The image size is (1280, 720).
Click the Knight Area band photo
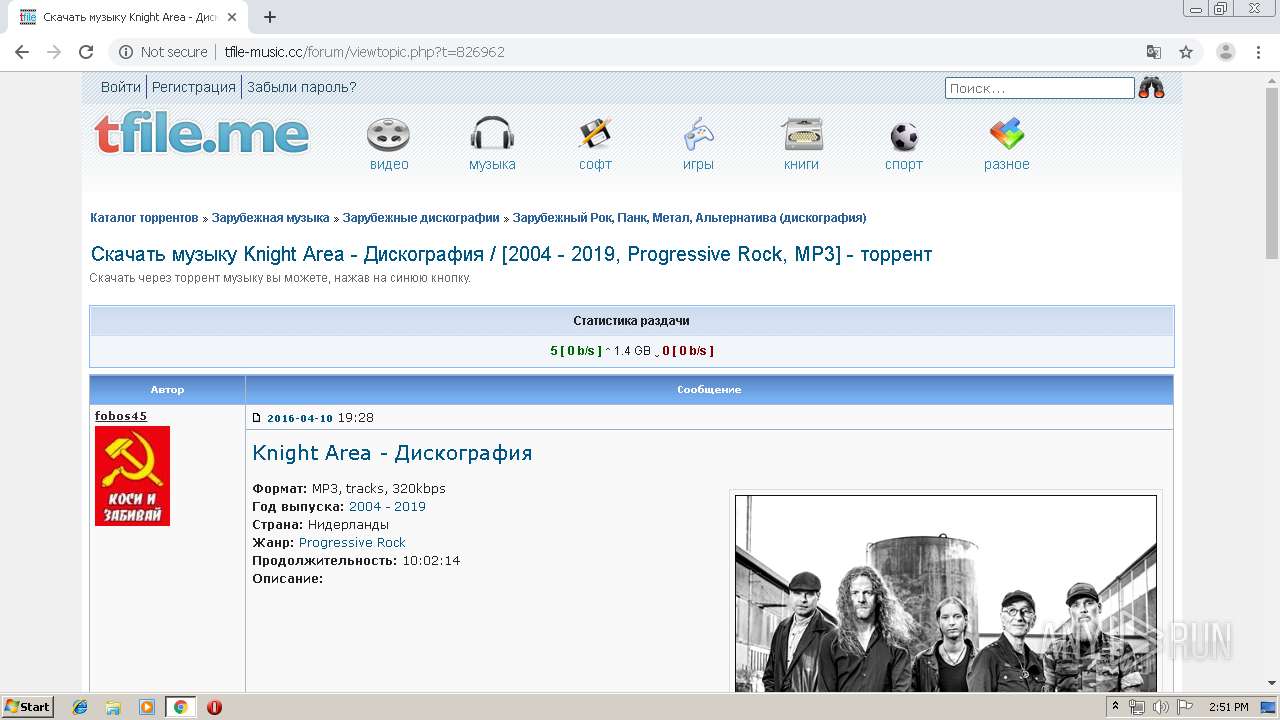pyautogui.click(x=946, y=592)
